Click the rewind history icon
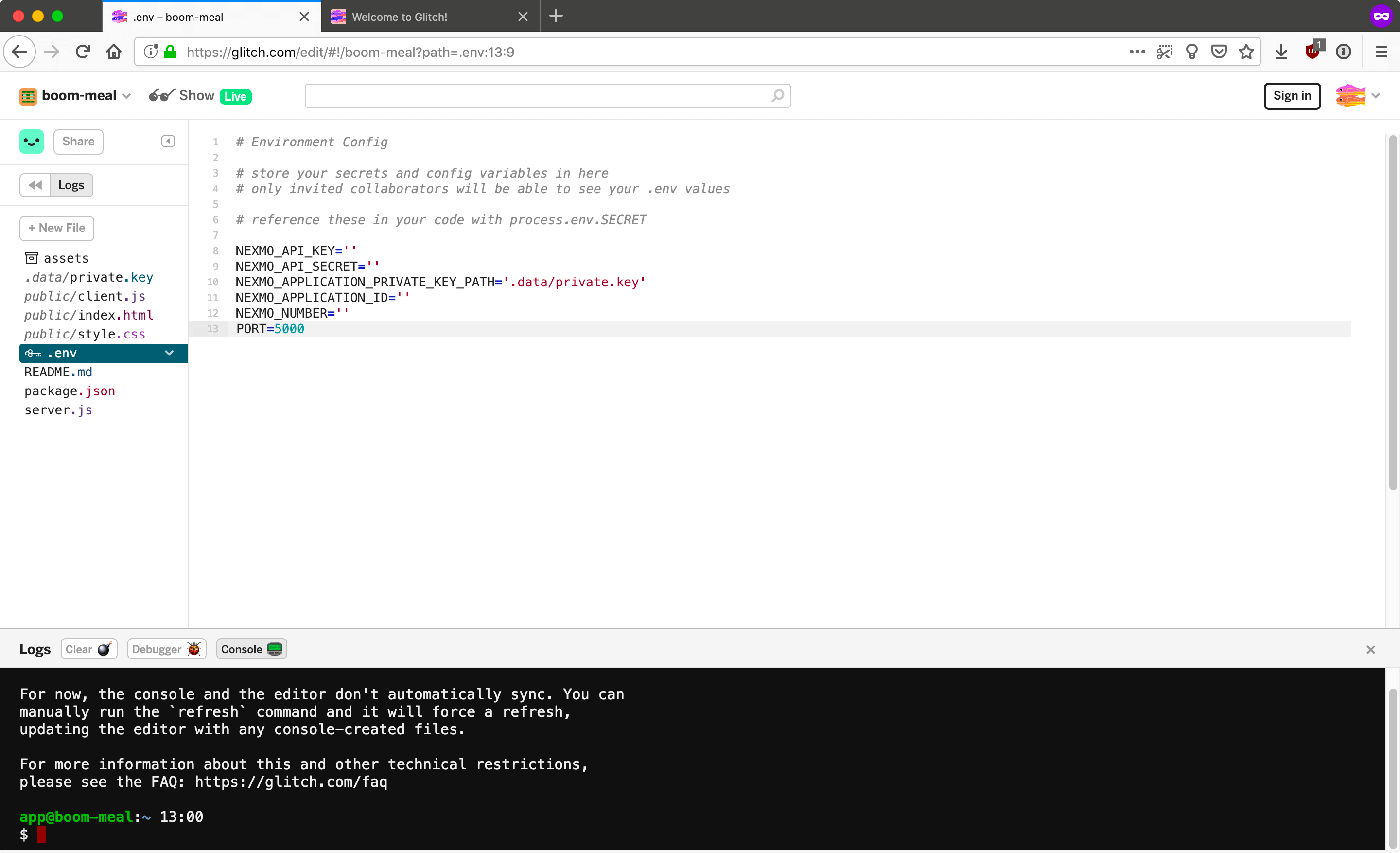Viewport: 1400px width, 853px height. [35, 185]
